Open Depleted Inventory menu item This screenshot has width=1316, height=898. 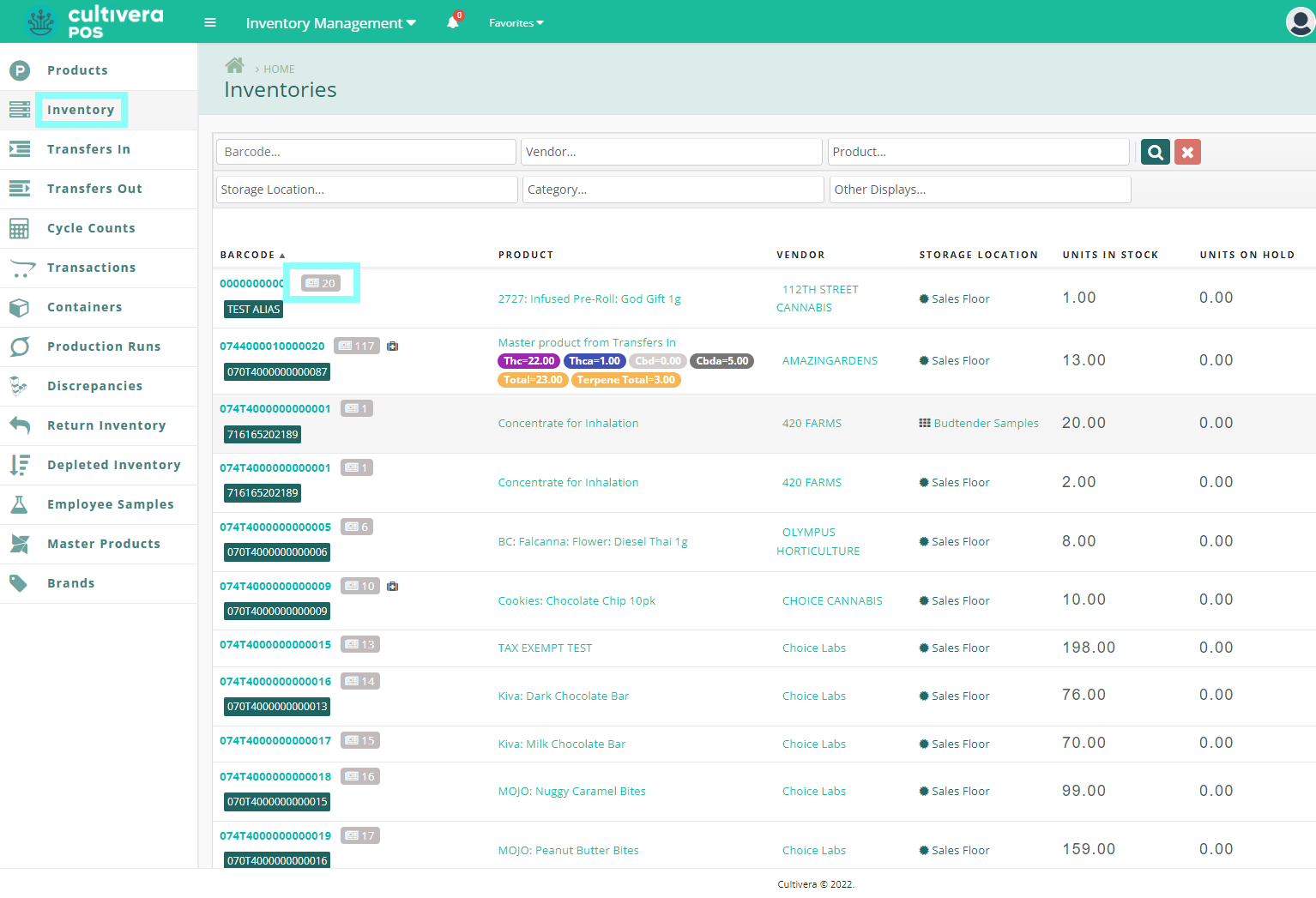(114, 465)
